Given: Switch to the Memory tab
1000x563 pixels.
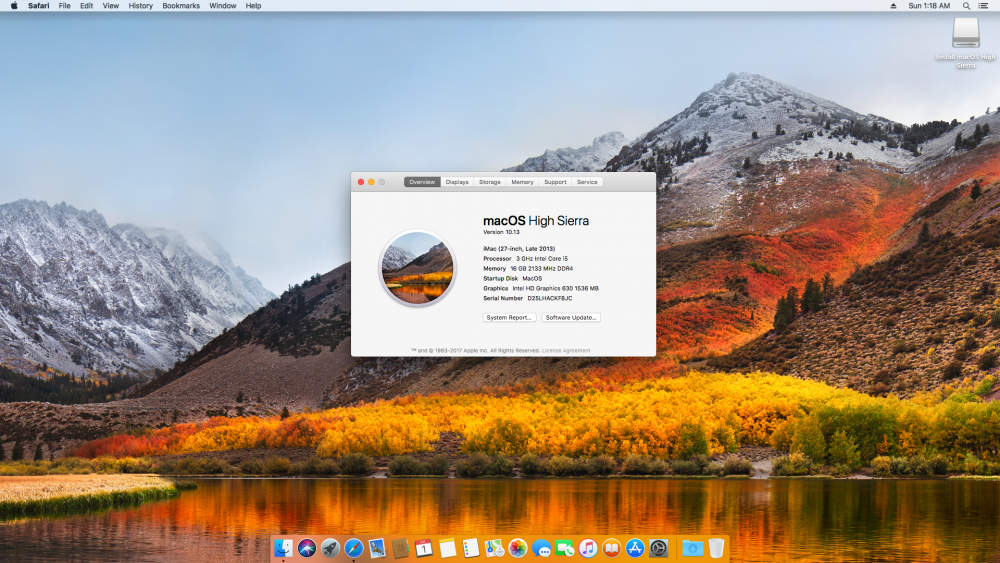Looking at the screenshot, I should (x=522, y=182).
